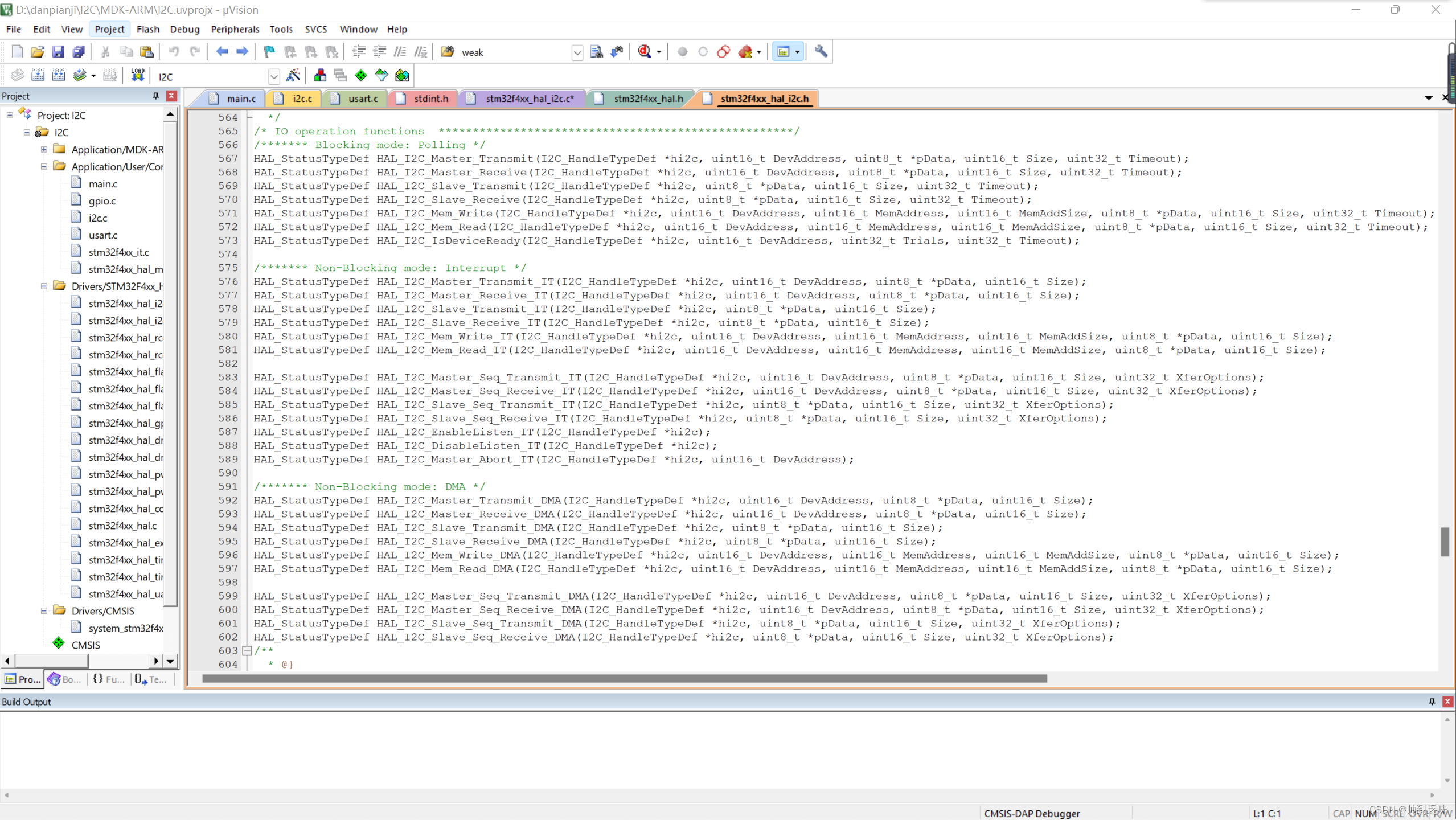Switch to the Functions panel tab
The width and height of the screenshot is (1456, 820).
[109, 679]
